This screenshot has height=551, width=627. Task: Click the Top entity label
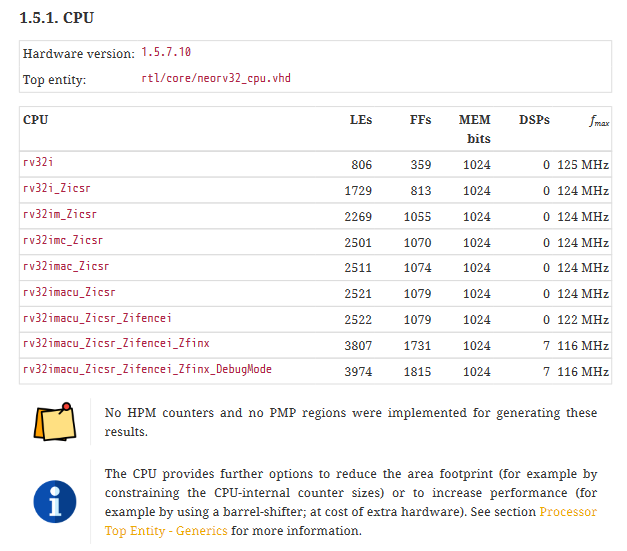click(55, 79)
